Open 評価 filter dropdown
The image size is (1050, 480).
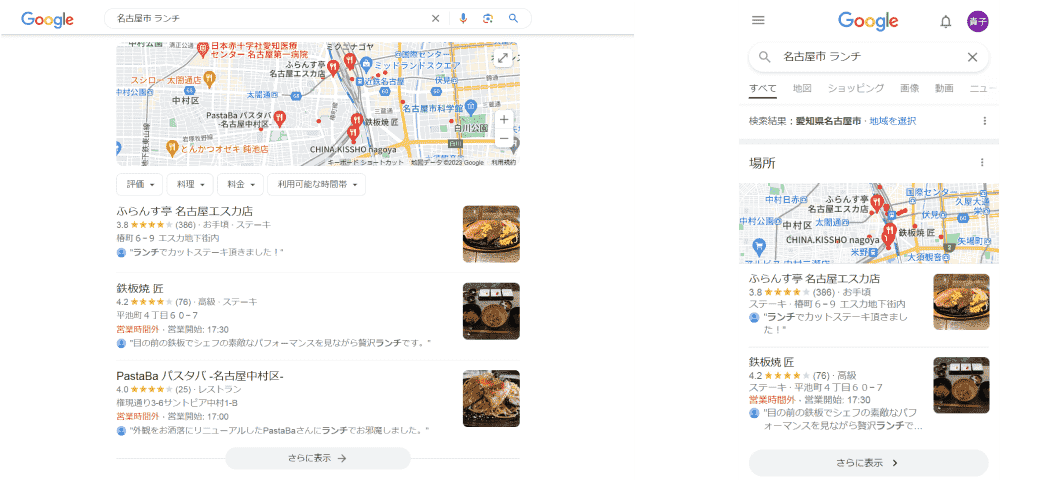point(140,184)
